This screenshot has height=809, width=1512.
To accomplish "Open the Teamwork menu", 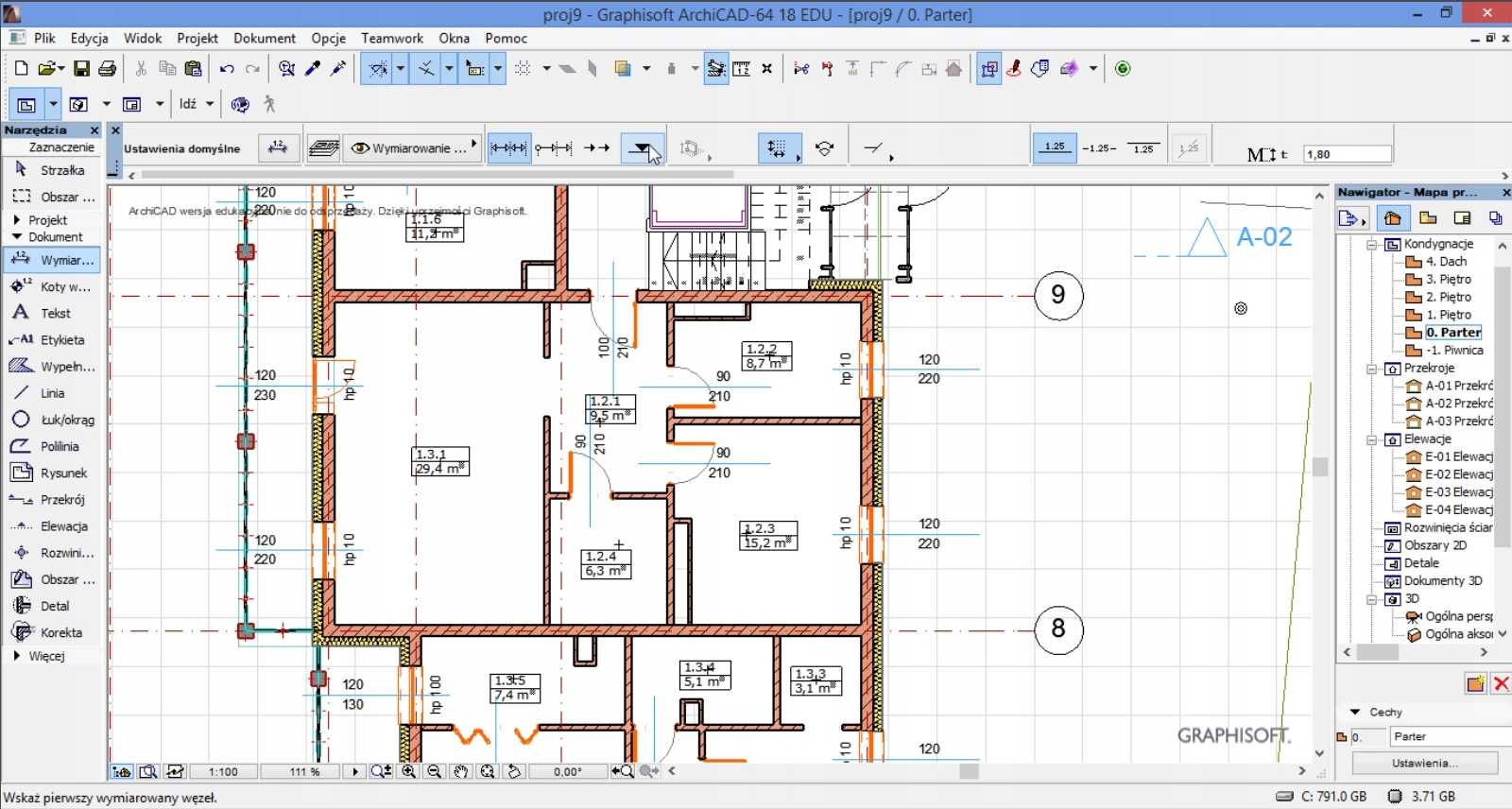I will pyautogui.click(x=391, y=38).
